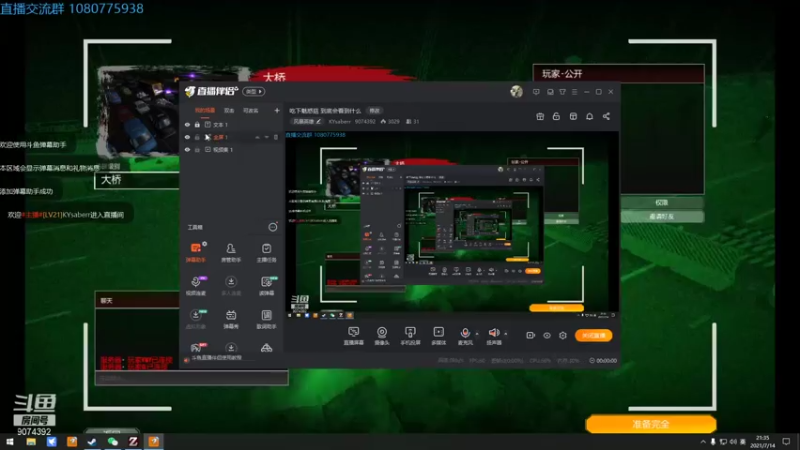Image resolution: width=800 pixels, height=450 pixels.
Task: Click the 修改 button beside stream title
Action: click(x=374, y=111)
